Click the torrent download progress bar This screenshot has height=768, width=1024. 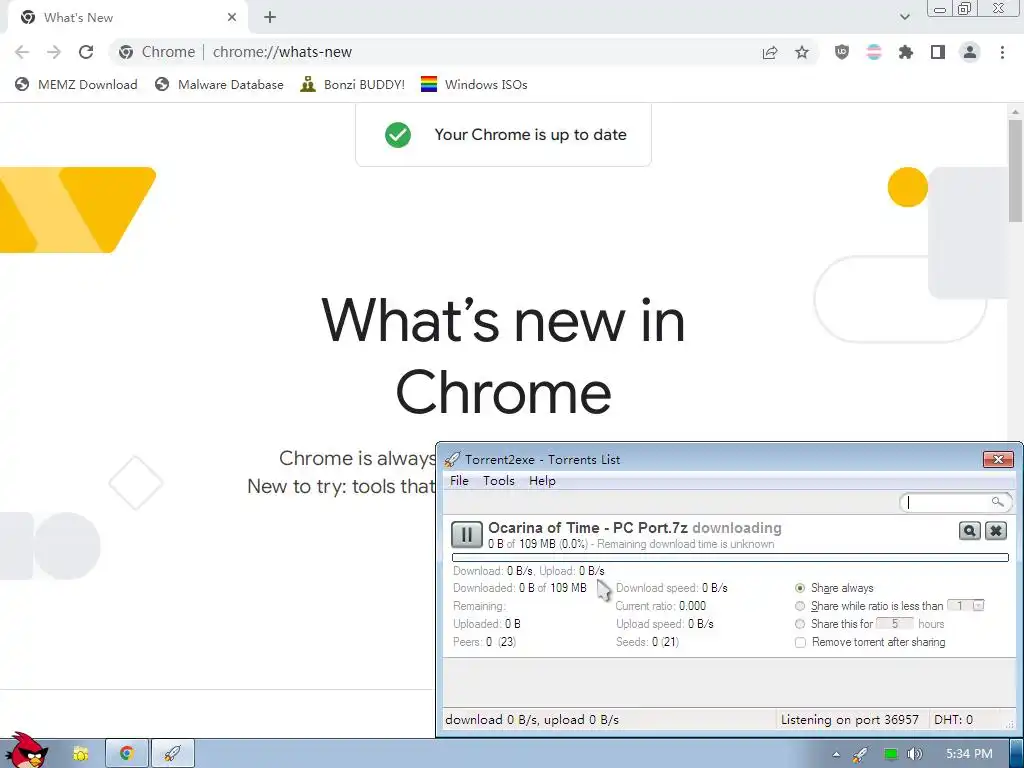(730, 558)
